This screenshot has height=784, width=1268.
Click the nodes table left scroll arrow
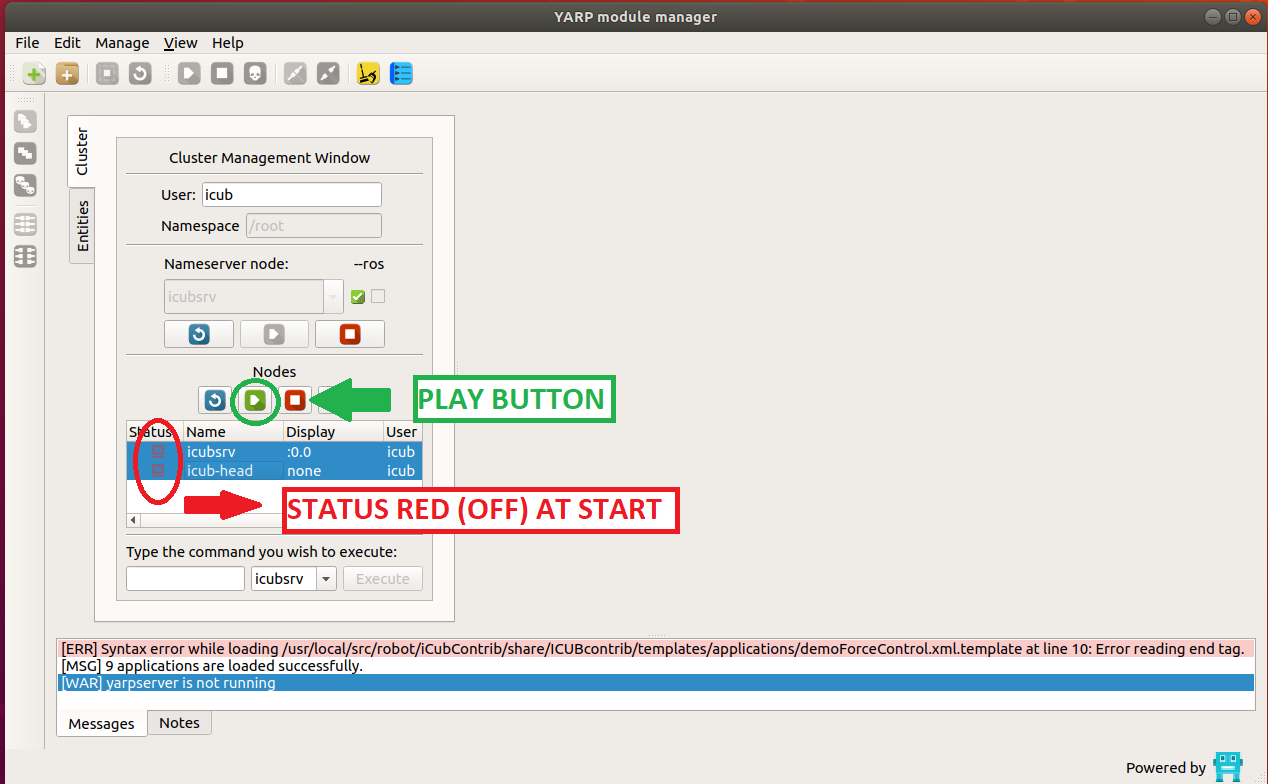click(x=133, y=521)
